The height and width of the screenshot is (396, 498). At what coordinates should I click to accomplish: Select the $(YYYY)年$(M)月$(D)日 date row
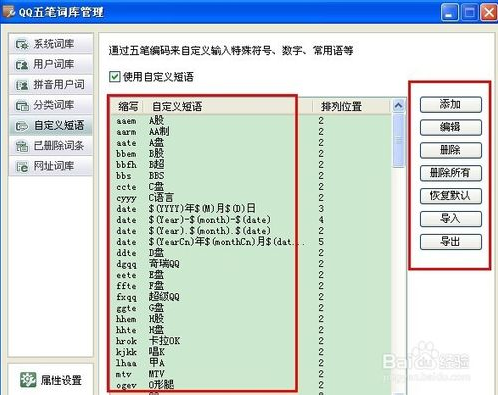pyautogui.click(x=250, y=209)
